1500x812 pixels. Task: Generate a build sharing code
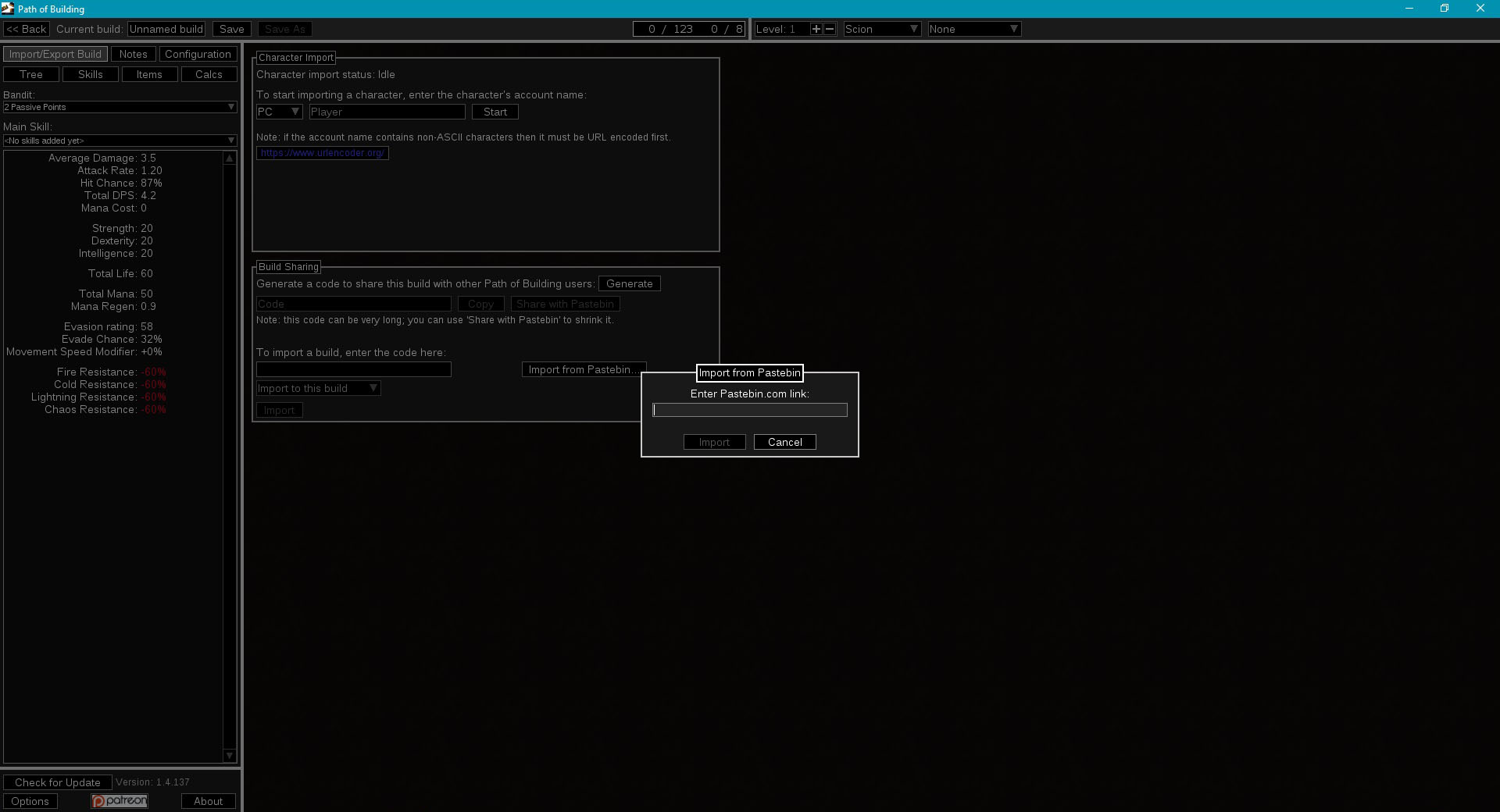(630, 283)
